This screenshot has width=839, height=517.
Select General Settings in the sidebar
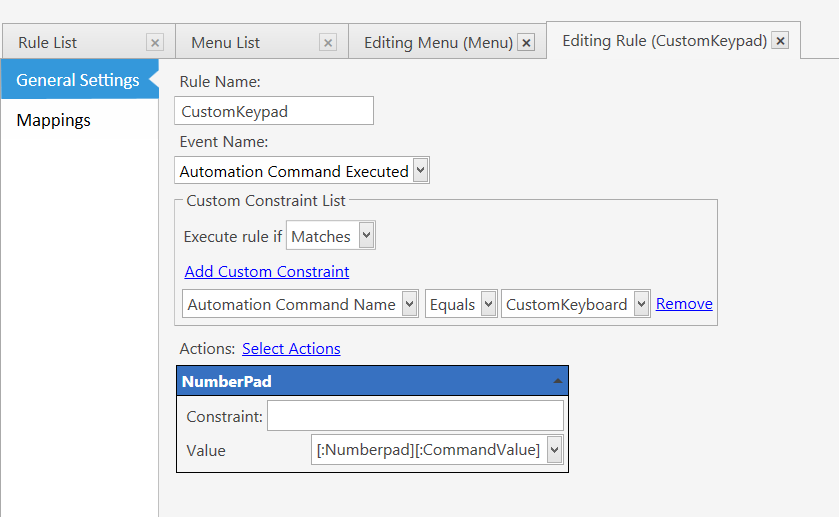(x=78, y=80)
